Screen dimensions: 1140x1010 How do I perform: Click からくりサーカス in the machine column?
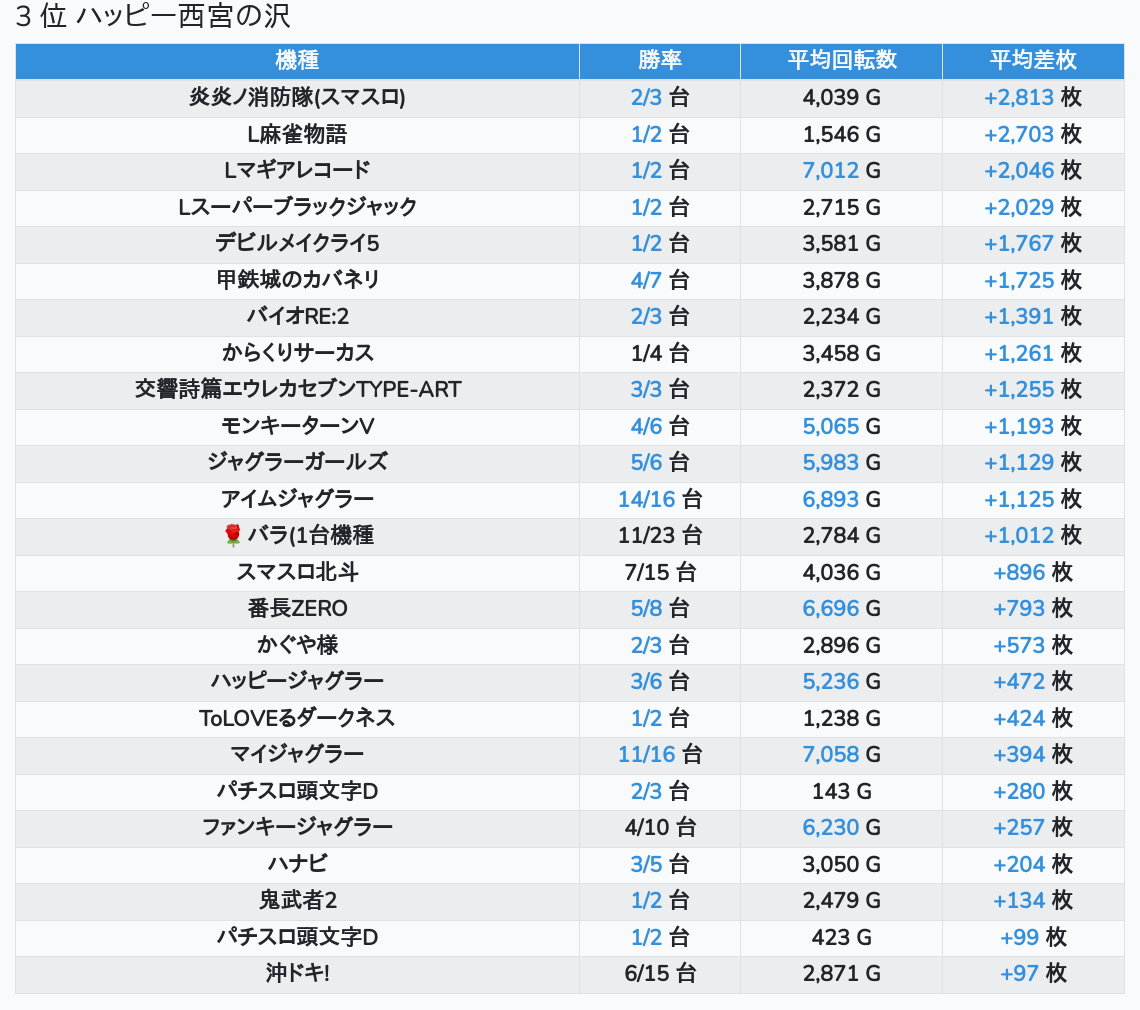297,353
